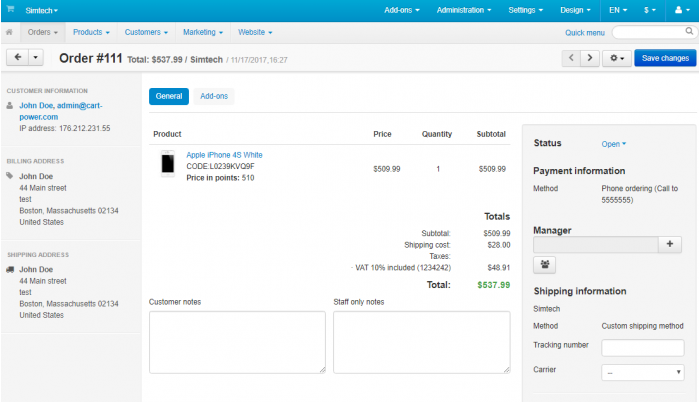Open the Orders menu
The image size is (700, 402).
tap(43, 32)
